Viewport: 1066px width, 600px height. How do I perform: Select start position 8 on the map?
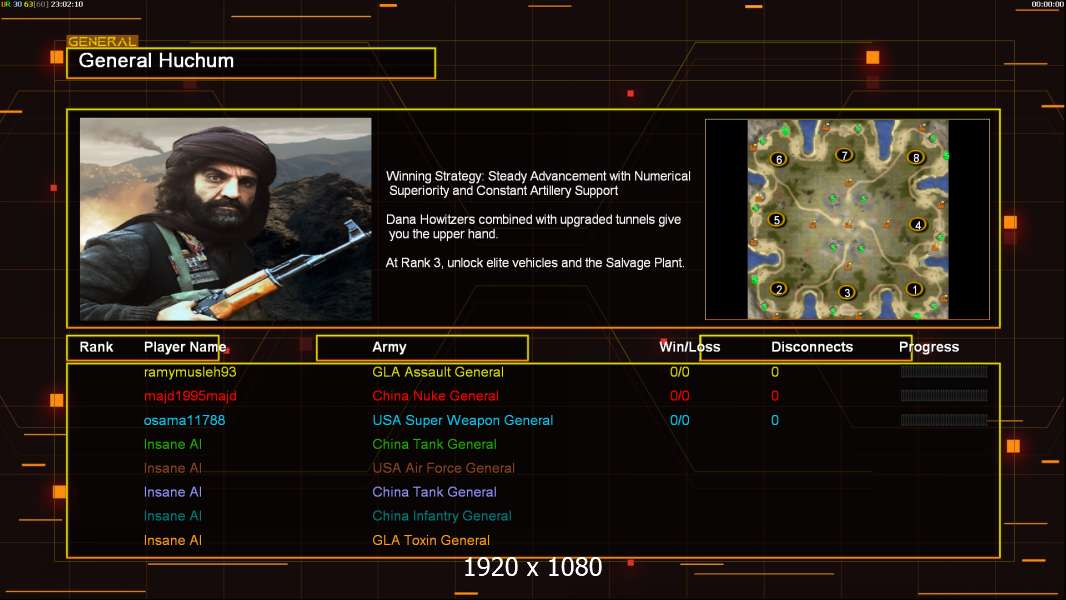click(916, 158)
